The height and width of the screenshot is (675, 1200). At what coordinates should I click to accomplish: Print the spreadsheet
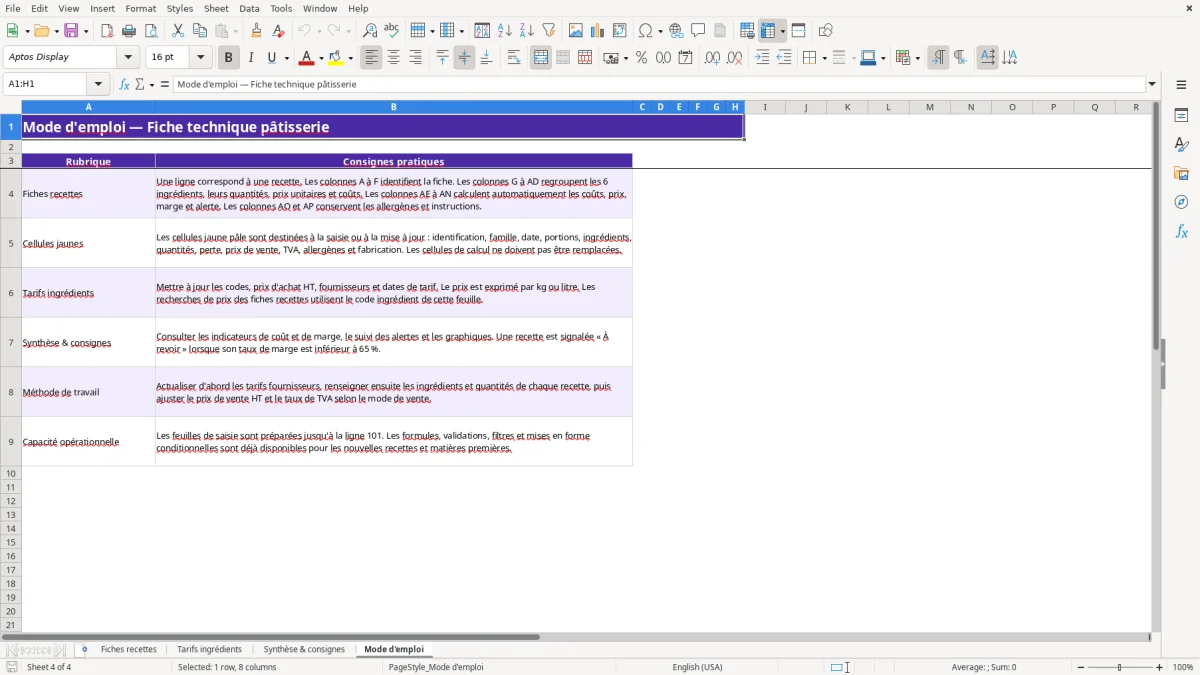pyautogui.click(x=129, y=31)
